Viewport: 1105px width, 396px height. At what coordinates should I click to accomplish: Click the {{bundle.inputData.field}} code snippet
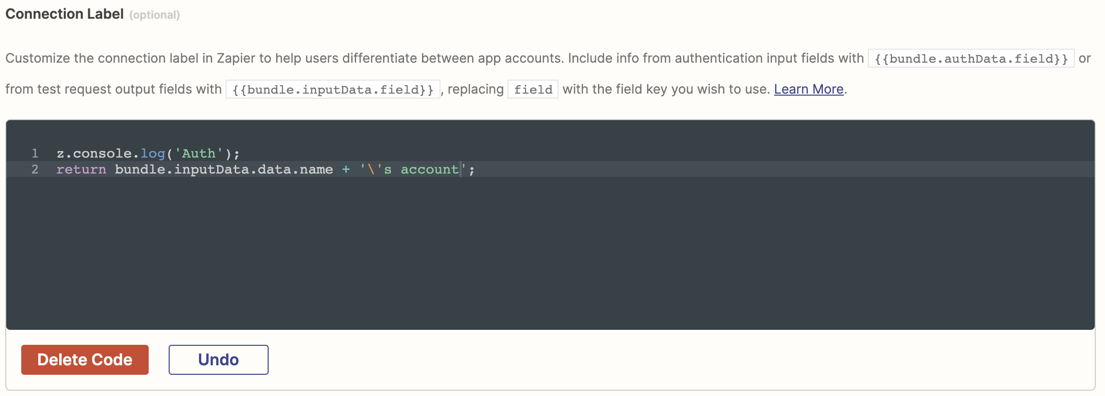coord(333,89)
